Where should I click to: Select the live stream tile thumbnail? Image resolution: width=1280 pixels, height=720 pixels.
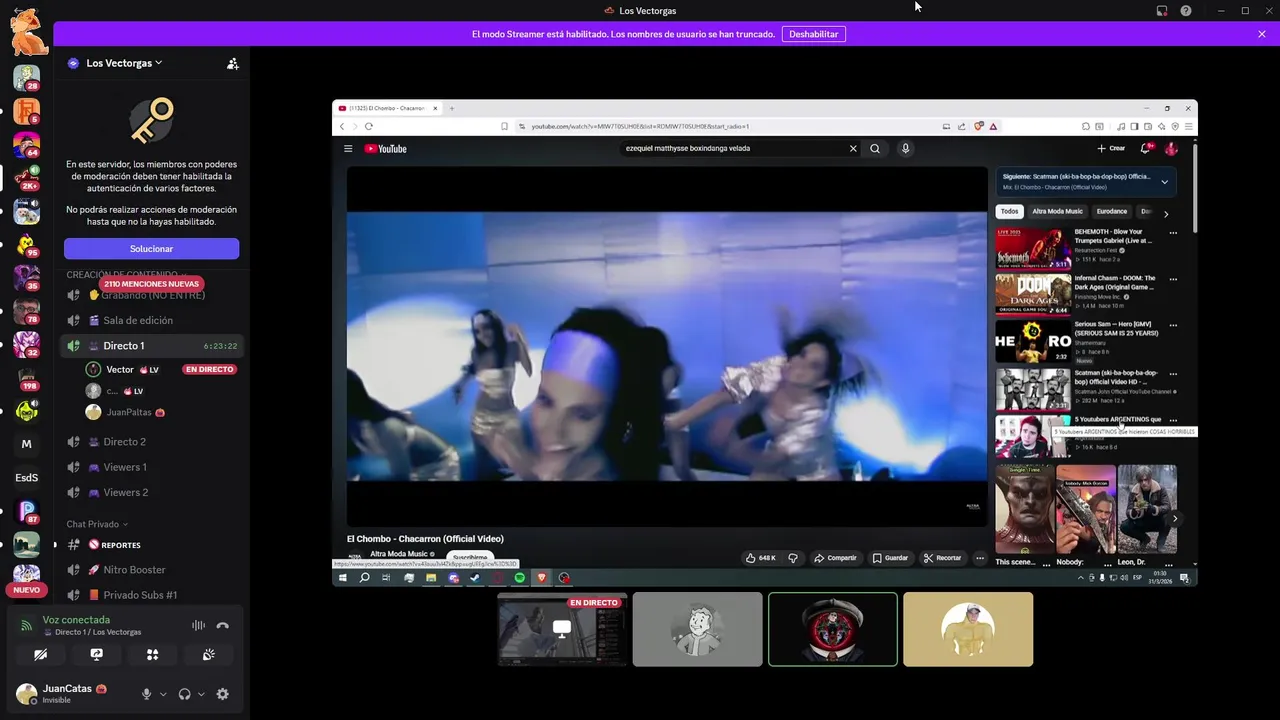(x=563, y=629)
